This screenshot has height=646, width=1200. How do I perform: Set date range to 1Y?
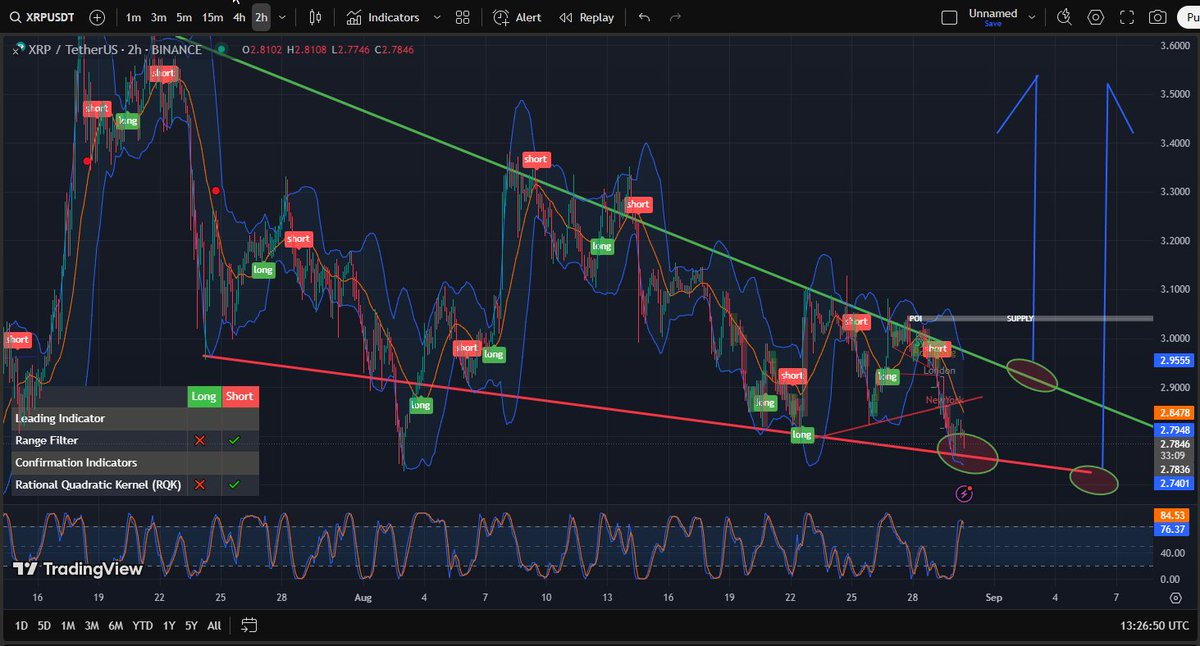pos(167,625)
